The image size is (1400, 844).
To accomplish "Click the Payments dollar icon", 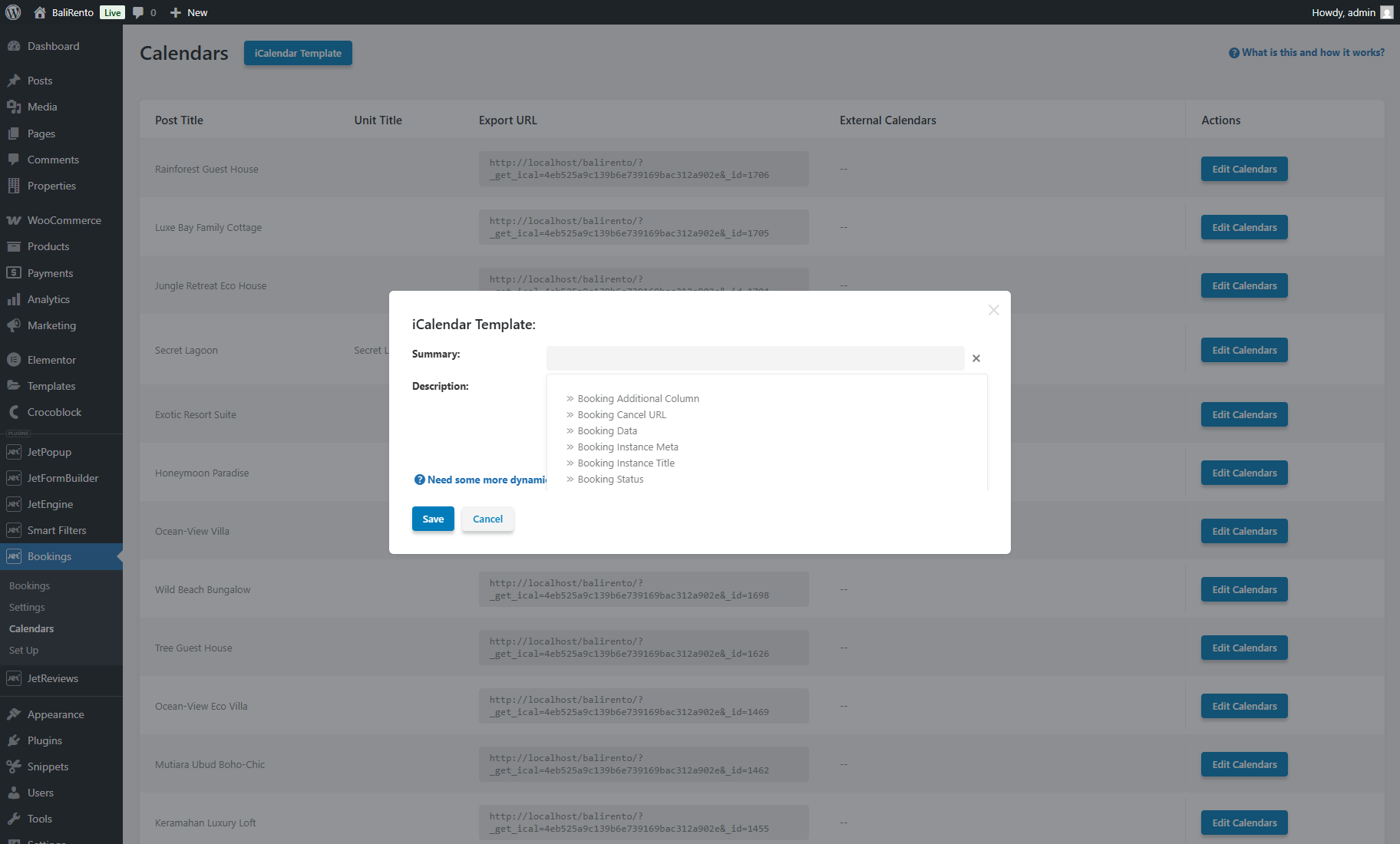I will 14,272.
